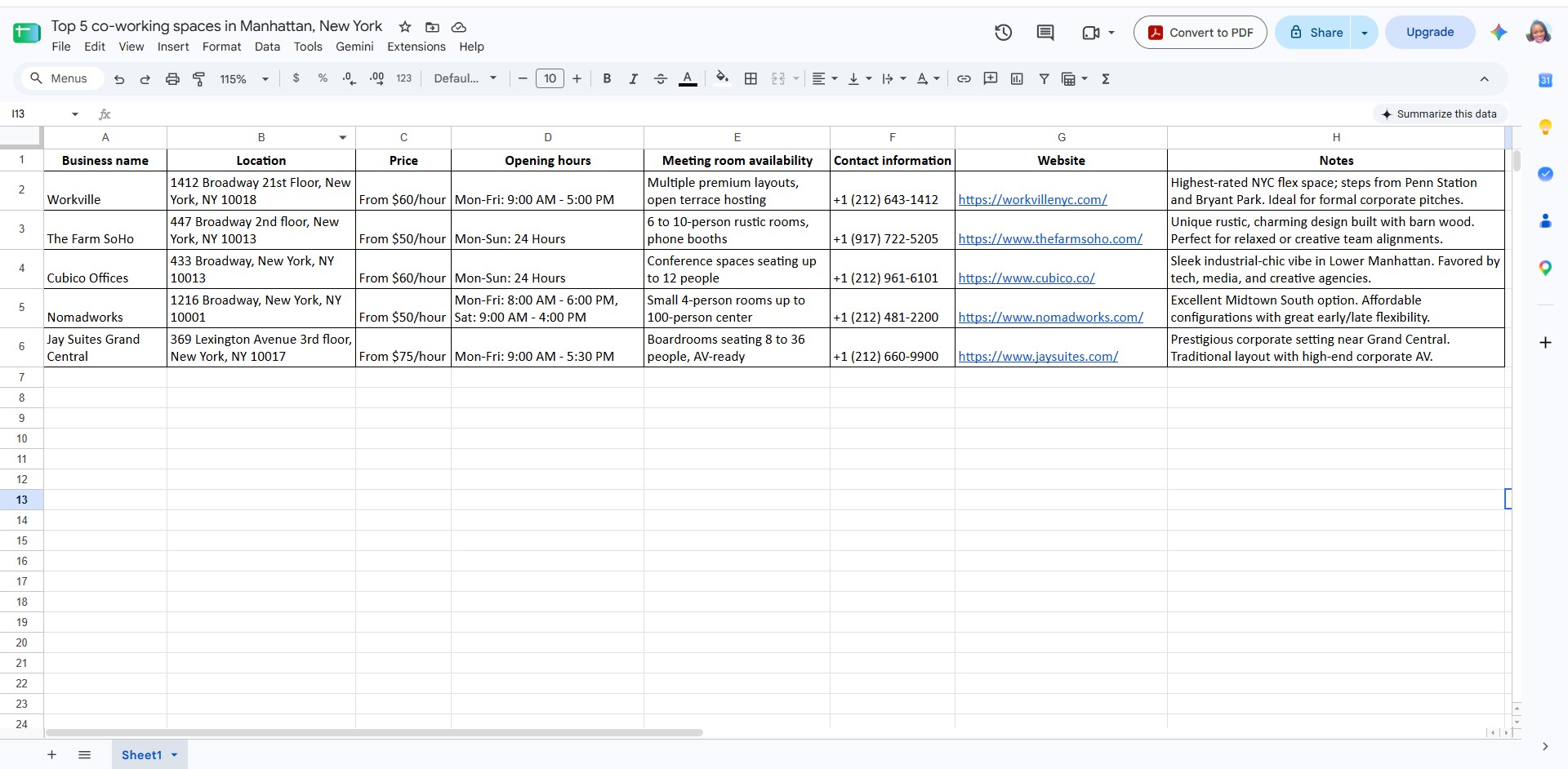Open Google Calendar side panel

1545,80
